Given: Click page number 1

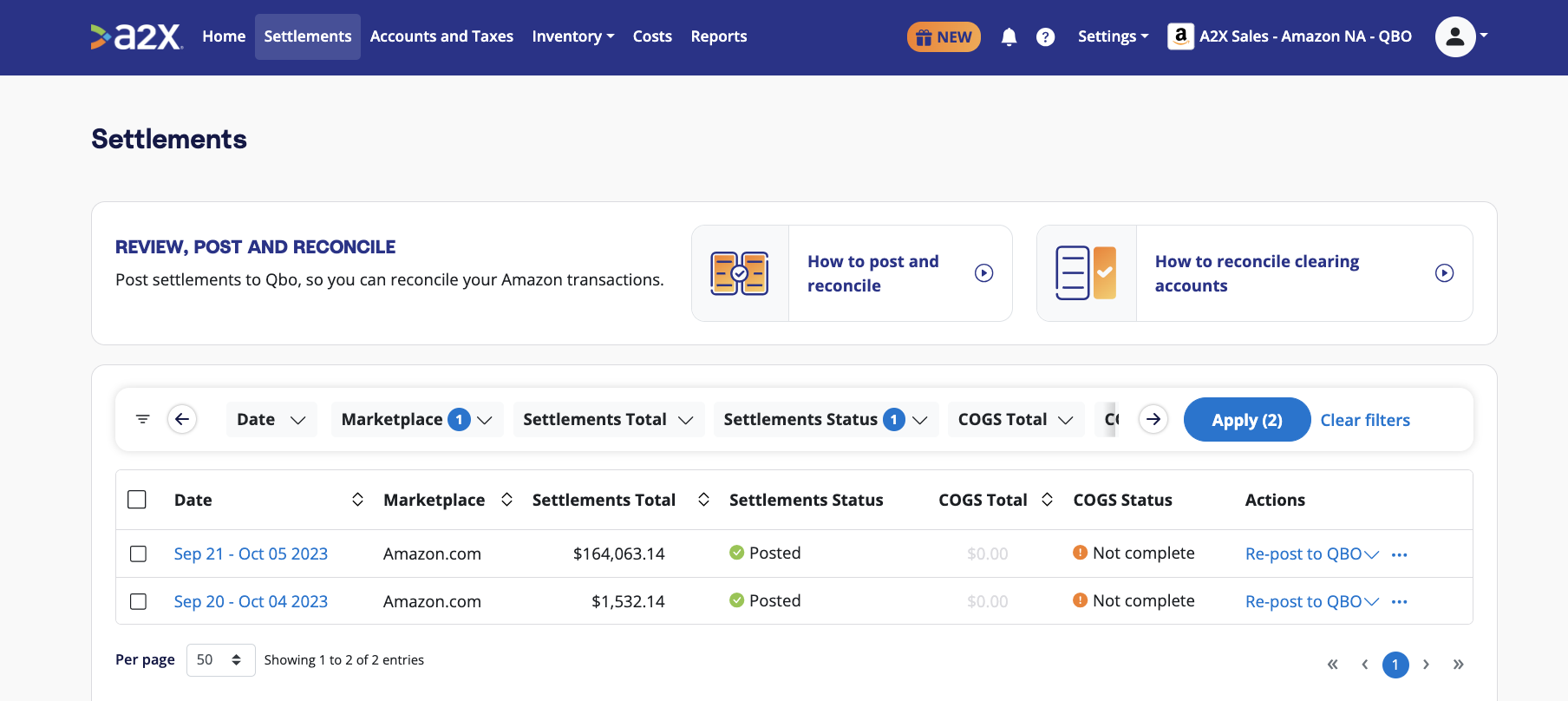Looking at the screenshot, I should (1395, 665).
